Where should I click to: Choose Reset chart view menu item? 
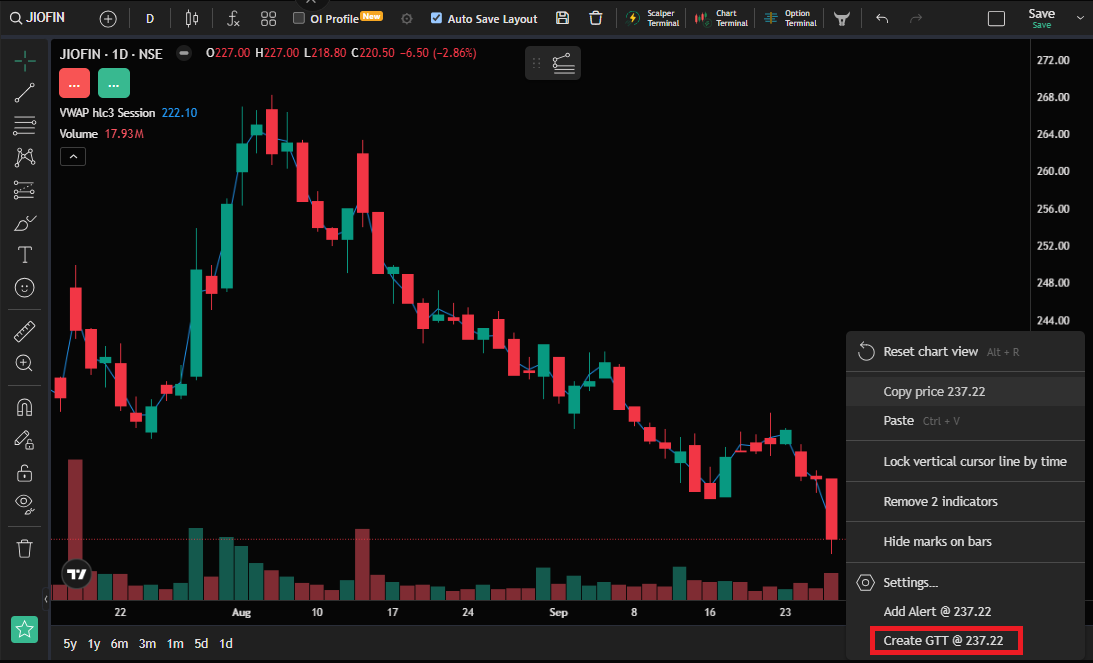click(x=965, y=352)
